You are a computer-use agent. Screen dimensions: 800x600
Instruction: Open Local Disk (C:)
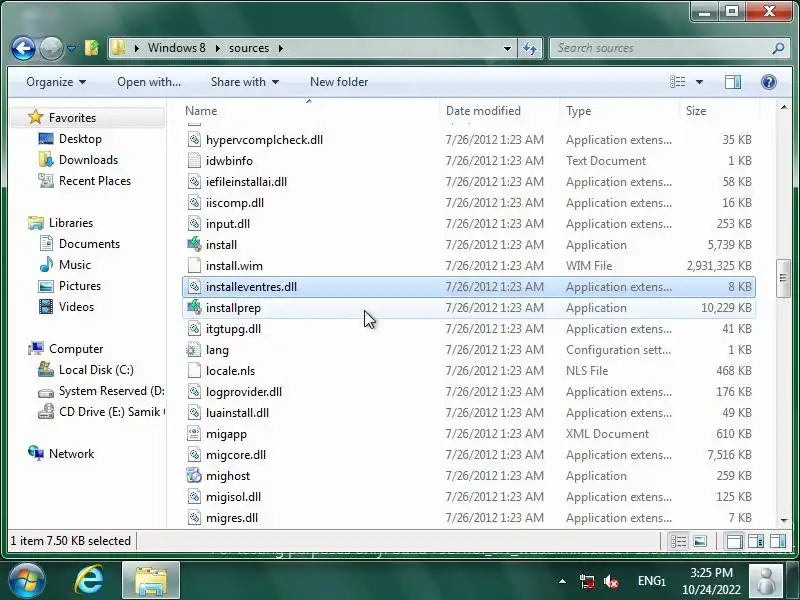coord(96,370)
